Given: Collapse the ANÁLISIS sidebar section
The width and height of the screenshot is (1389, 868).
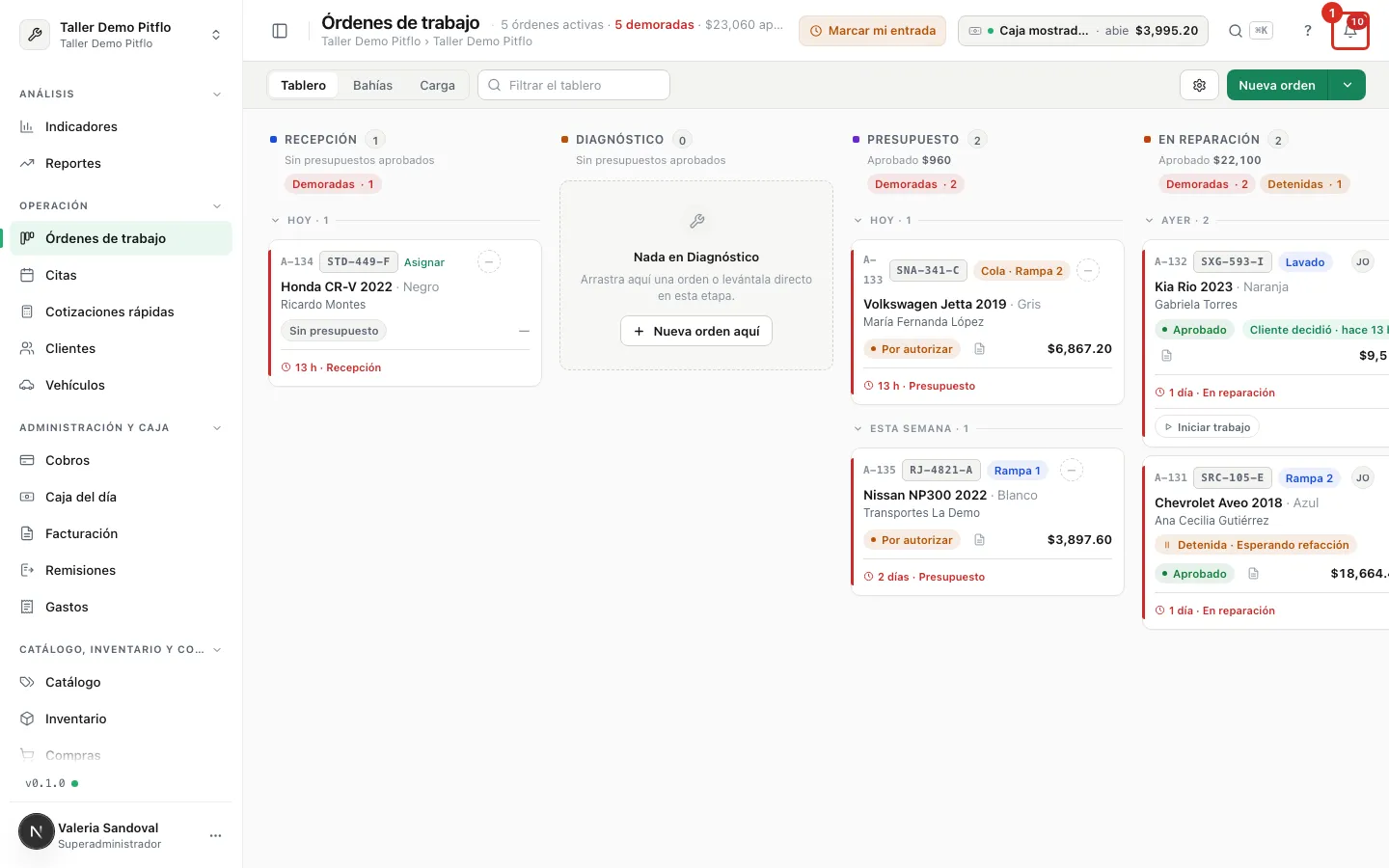Looking at the screenshot, I should click(217, 94).
